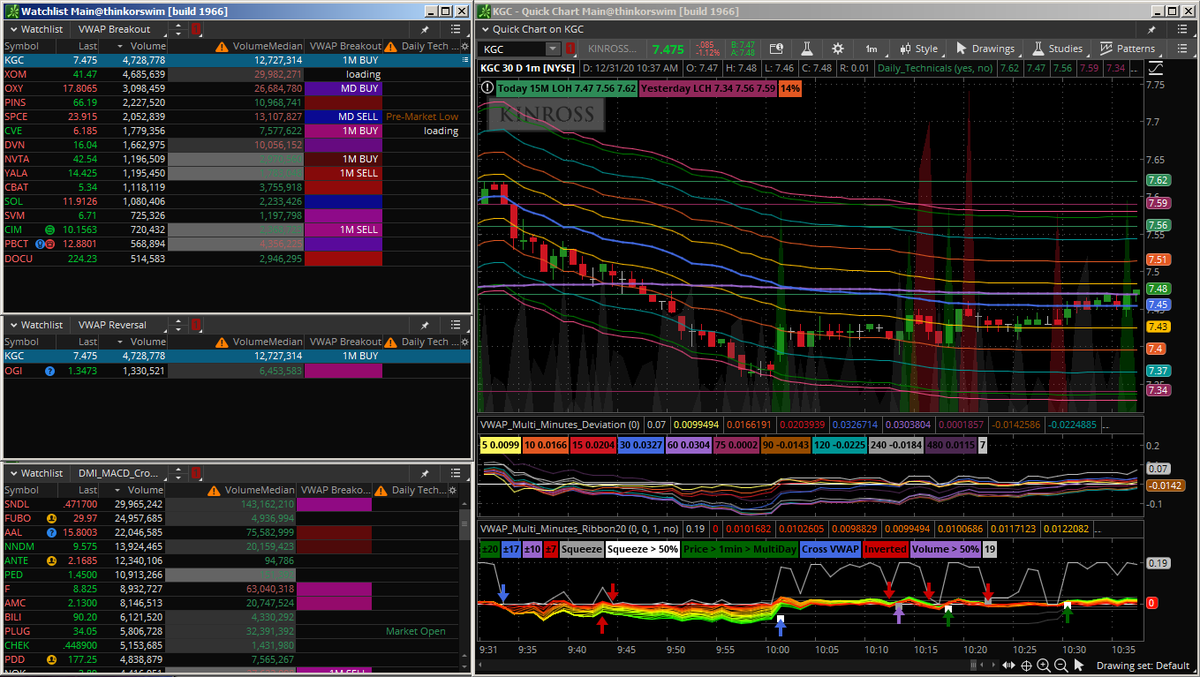Select DOCU symbol in watchlist
1200x677 pixels.
pos(19,258)
